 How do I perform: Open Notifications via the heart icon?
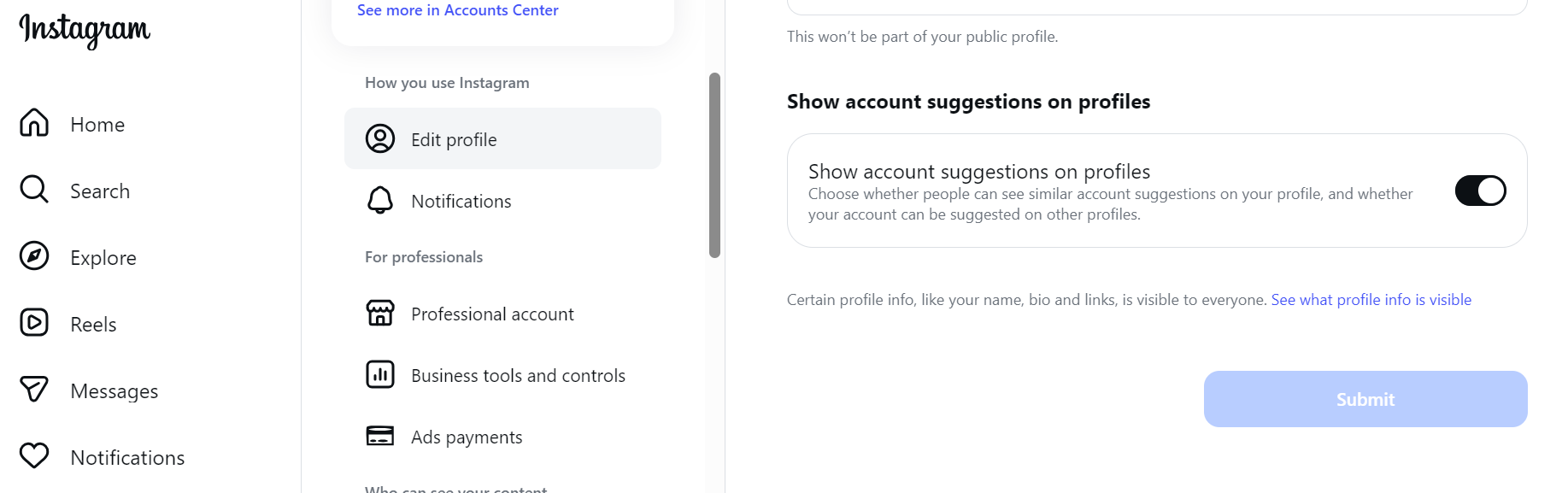(34, 456)
